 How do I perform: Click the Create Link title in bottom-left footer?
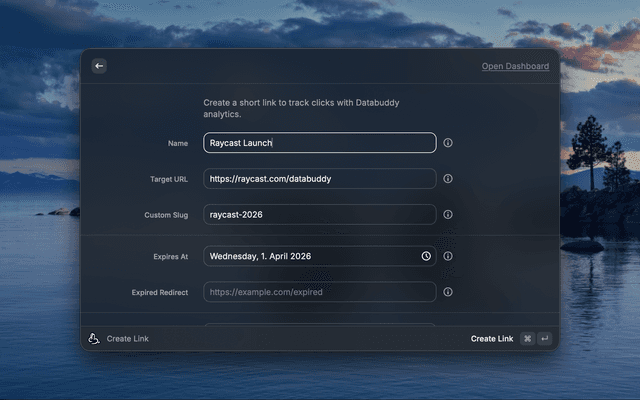(x=127, y=339)
